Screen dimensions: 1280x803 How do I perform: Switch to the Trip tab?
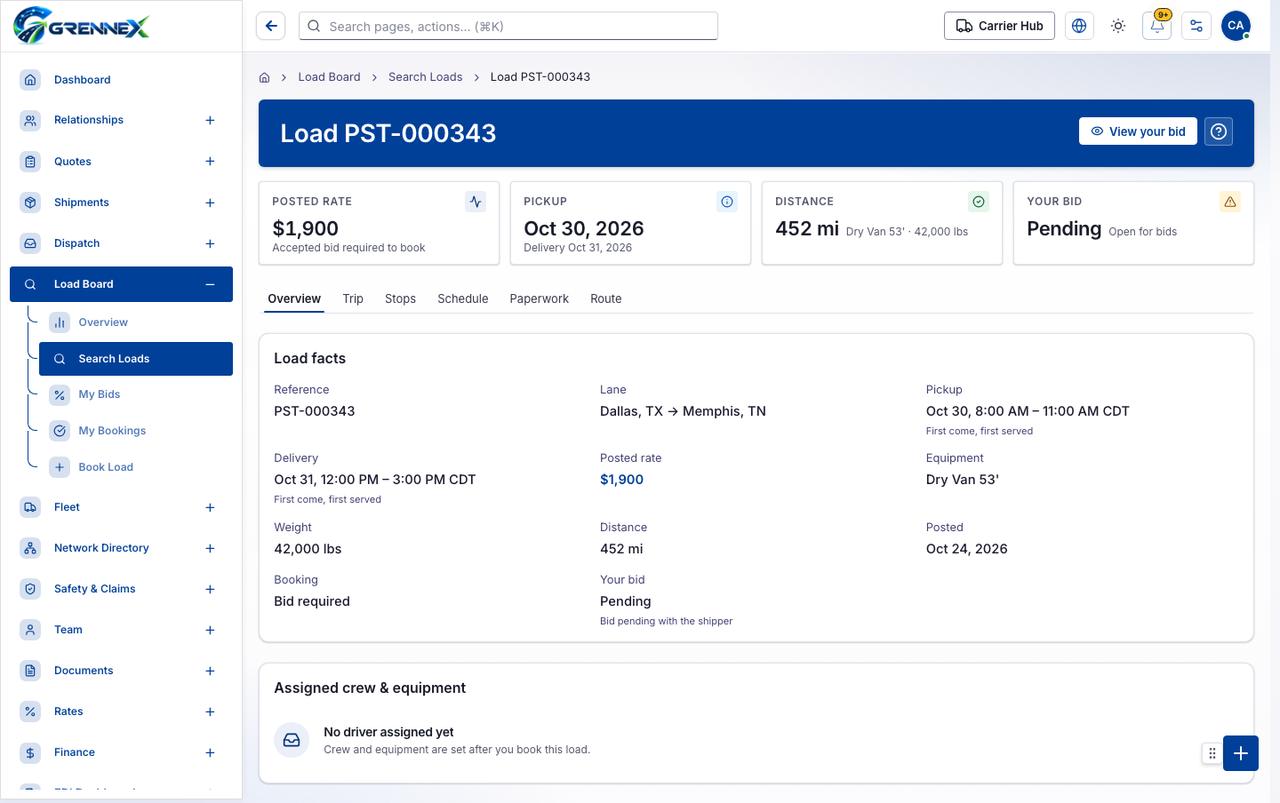[353, 299]
